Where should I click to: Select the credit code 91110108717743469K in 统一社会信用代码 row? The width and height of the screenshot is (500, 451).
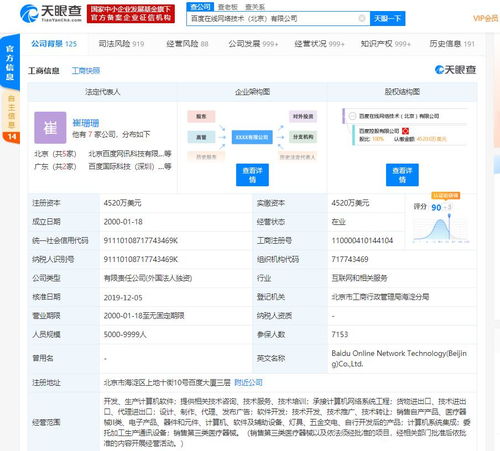(141, 240)
